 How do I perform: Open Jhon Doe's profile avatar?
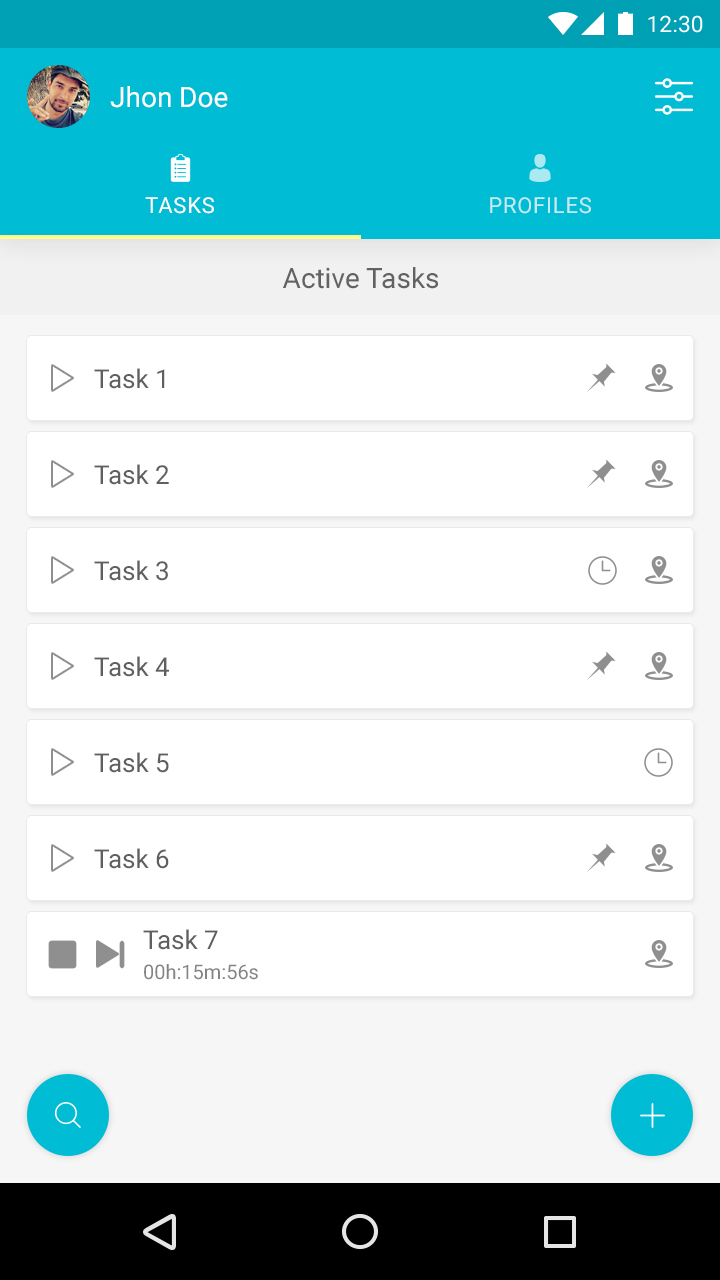[59, 97]
